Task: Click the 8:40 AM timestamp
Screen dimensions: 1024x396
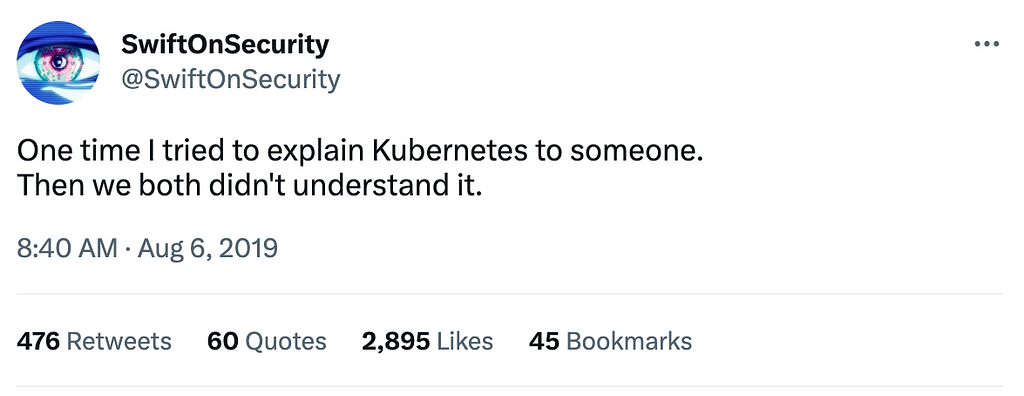Action: click(67, 248)
